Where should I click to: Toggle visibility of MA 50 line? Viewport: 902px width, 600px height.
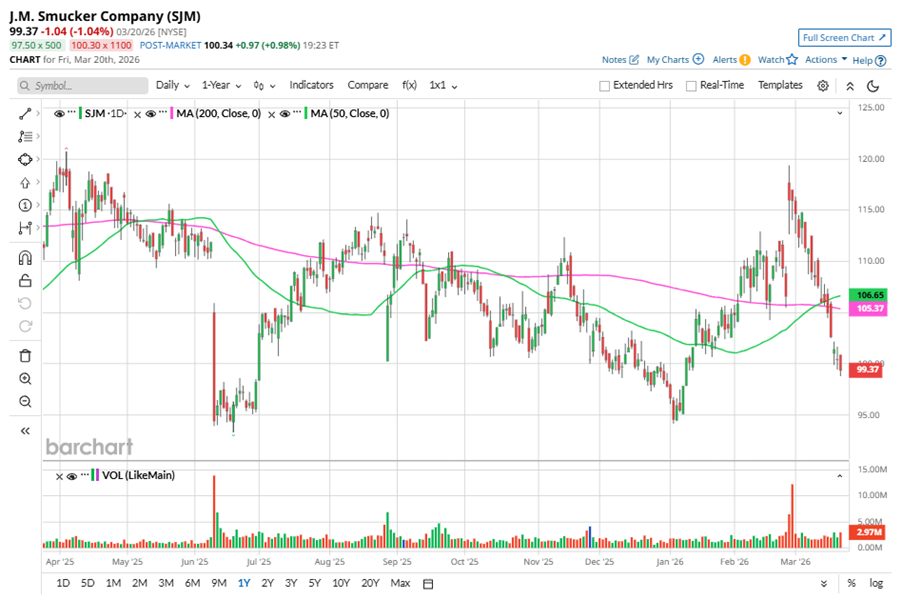(285, 114)
